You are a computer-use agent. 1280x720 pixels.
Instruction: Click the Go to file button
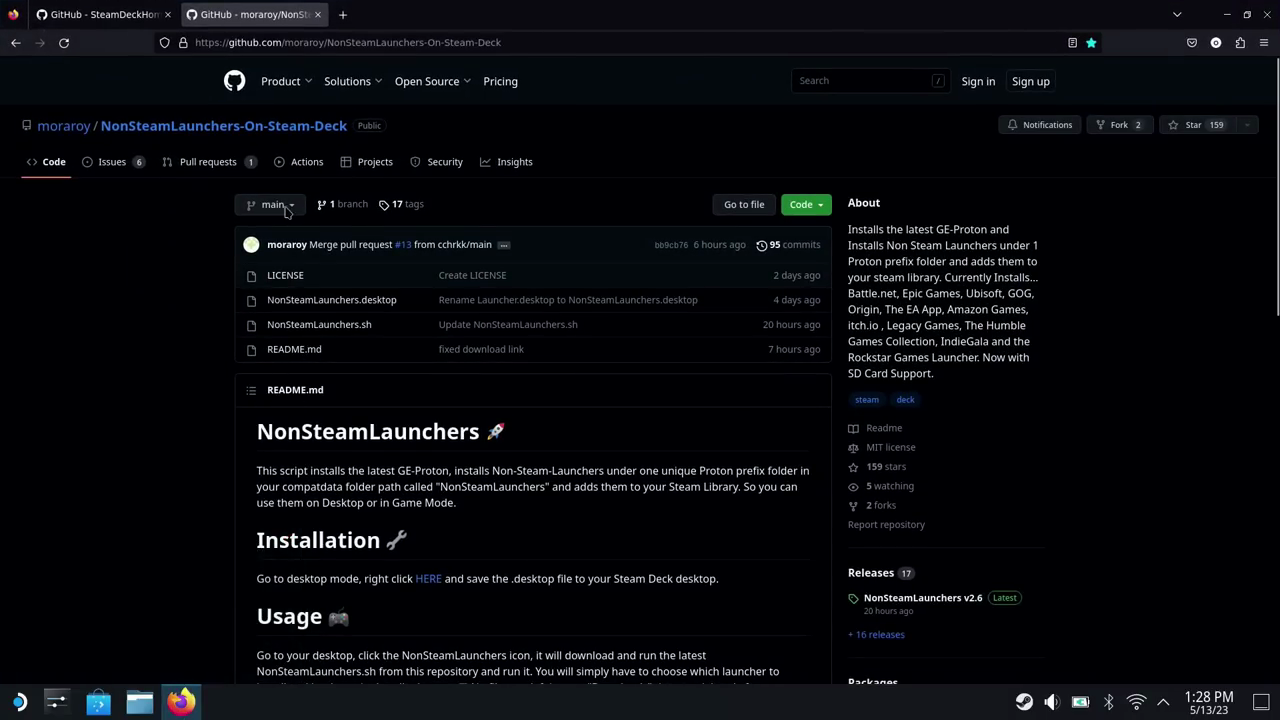coord(744,205)
